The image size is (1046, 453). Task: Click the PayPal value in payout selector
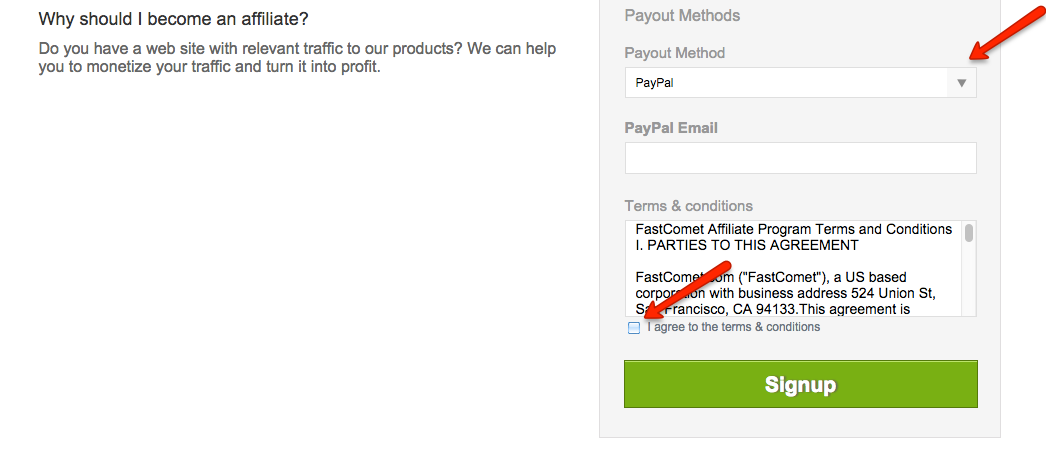point(655,83)
